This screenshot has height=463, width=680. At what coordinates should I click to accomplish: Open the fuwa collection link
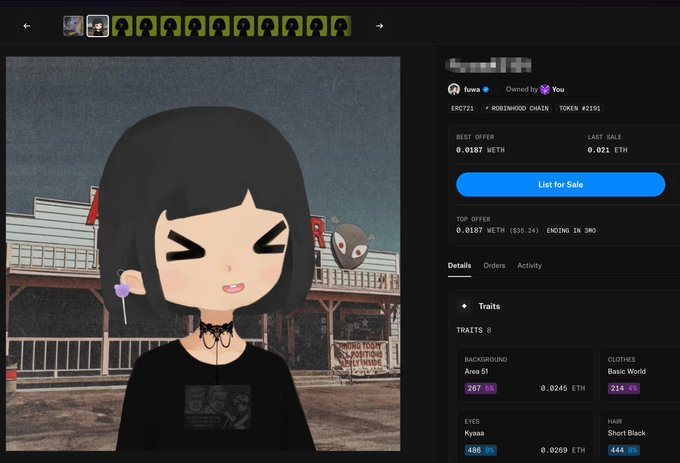point(472,89)
